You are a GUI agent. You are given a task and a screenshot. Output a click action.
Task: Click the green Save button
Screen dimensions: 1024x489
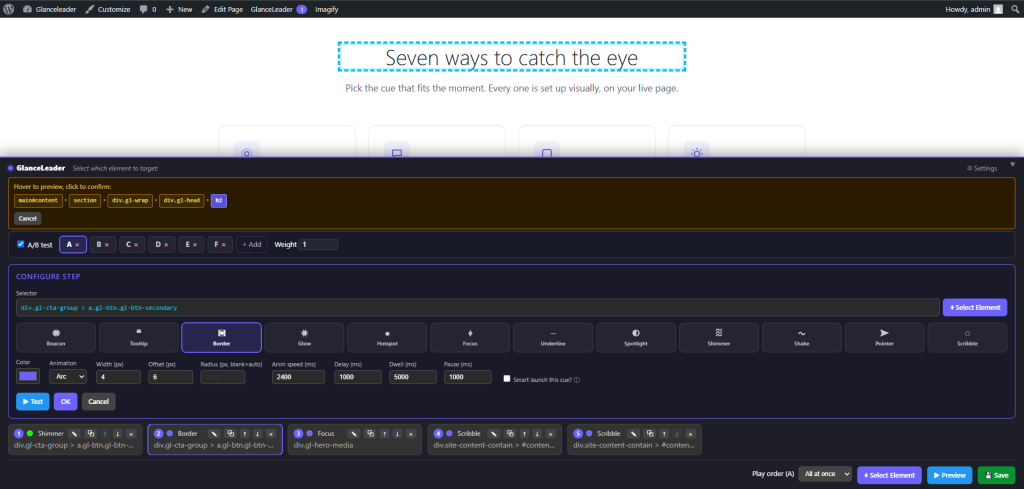coord(996,475)
